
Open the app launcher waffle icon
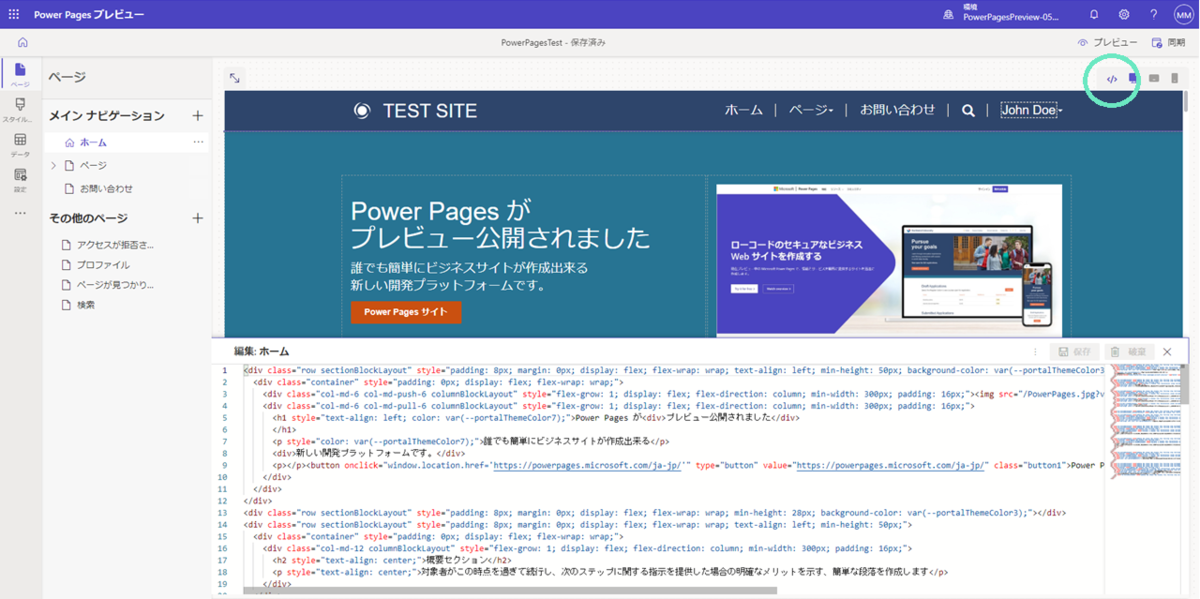click(14, 15)
